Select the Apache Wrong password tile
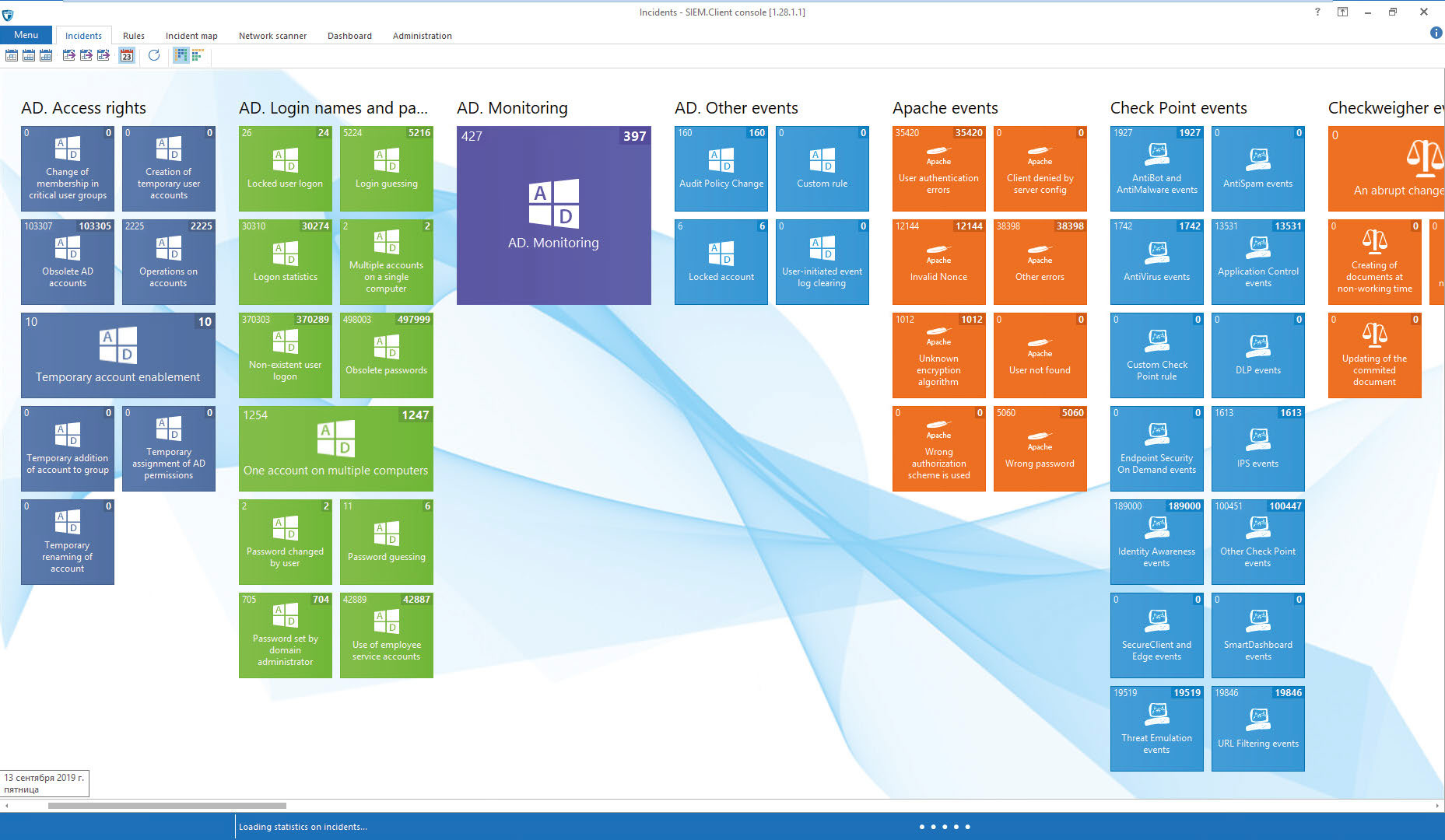This screenshot has width=1445, height=840. (x=1040, y=449)
